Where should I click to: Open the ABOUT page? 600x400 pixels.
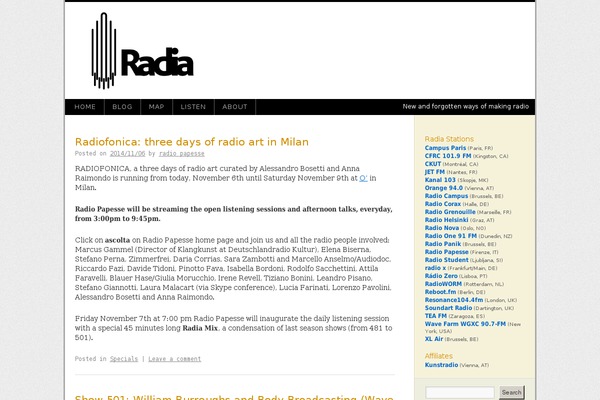235,107
